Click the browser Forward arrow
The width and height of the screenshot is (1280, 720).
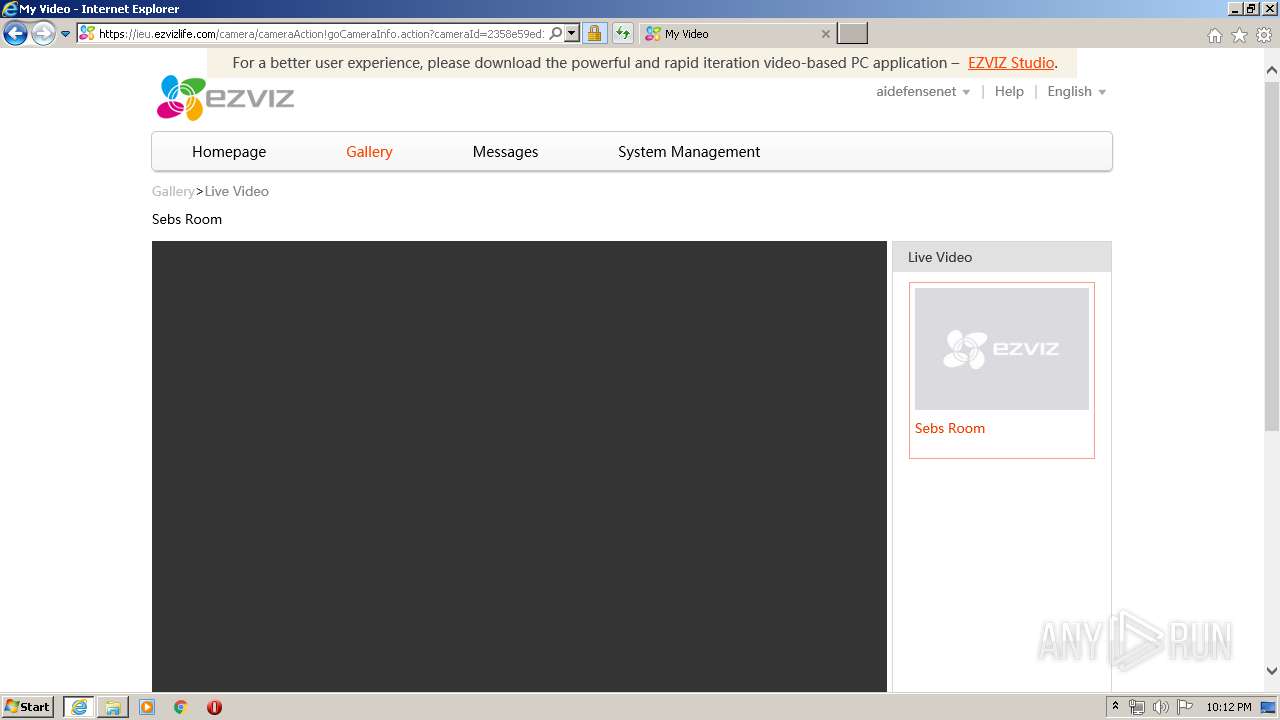point(43,34)
